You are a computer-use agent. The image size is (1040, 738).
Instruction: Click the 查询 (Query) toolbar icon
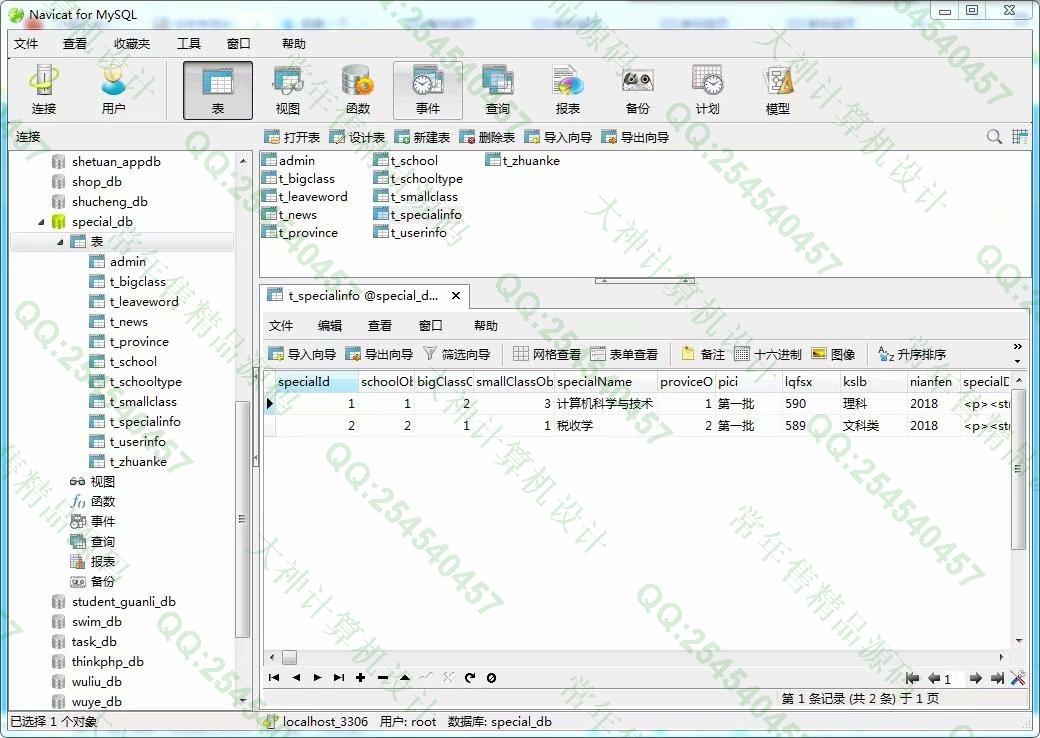click(498, 90)
